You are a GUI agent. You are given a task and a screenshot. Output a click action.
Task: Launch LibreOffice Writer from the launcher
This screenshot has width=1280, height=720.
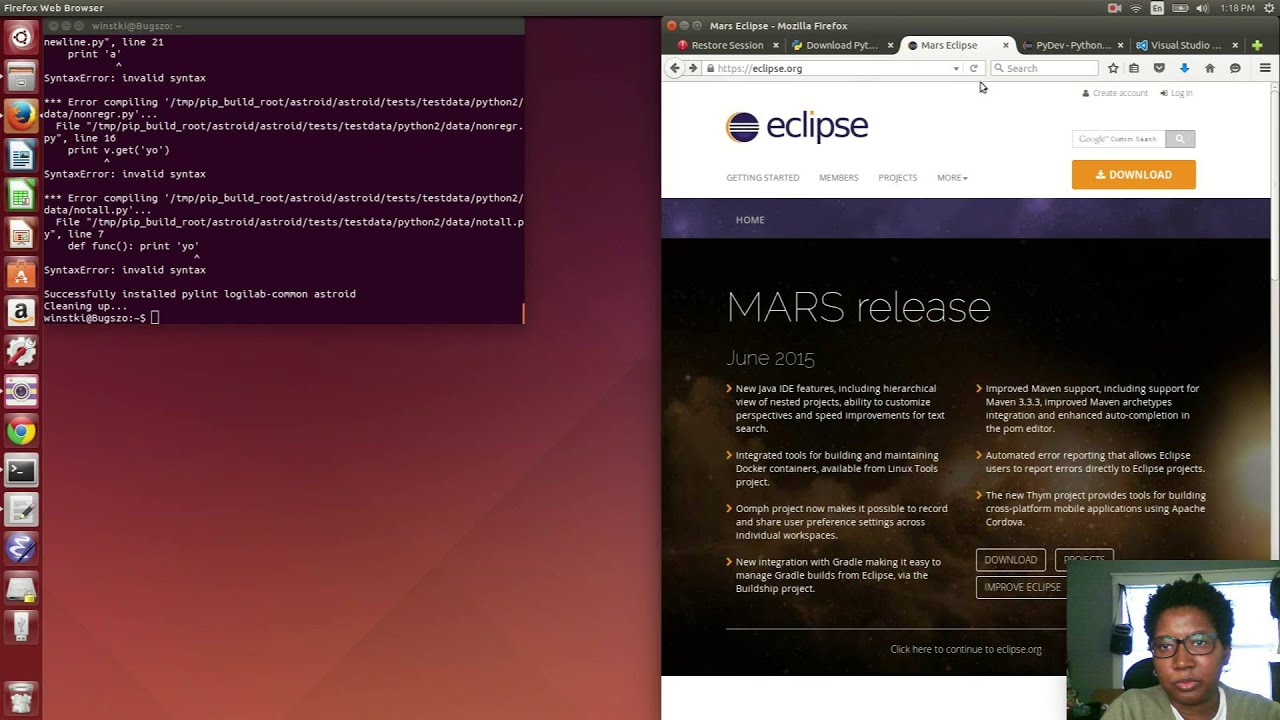point(21,157)
